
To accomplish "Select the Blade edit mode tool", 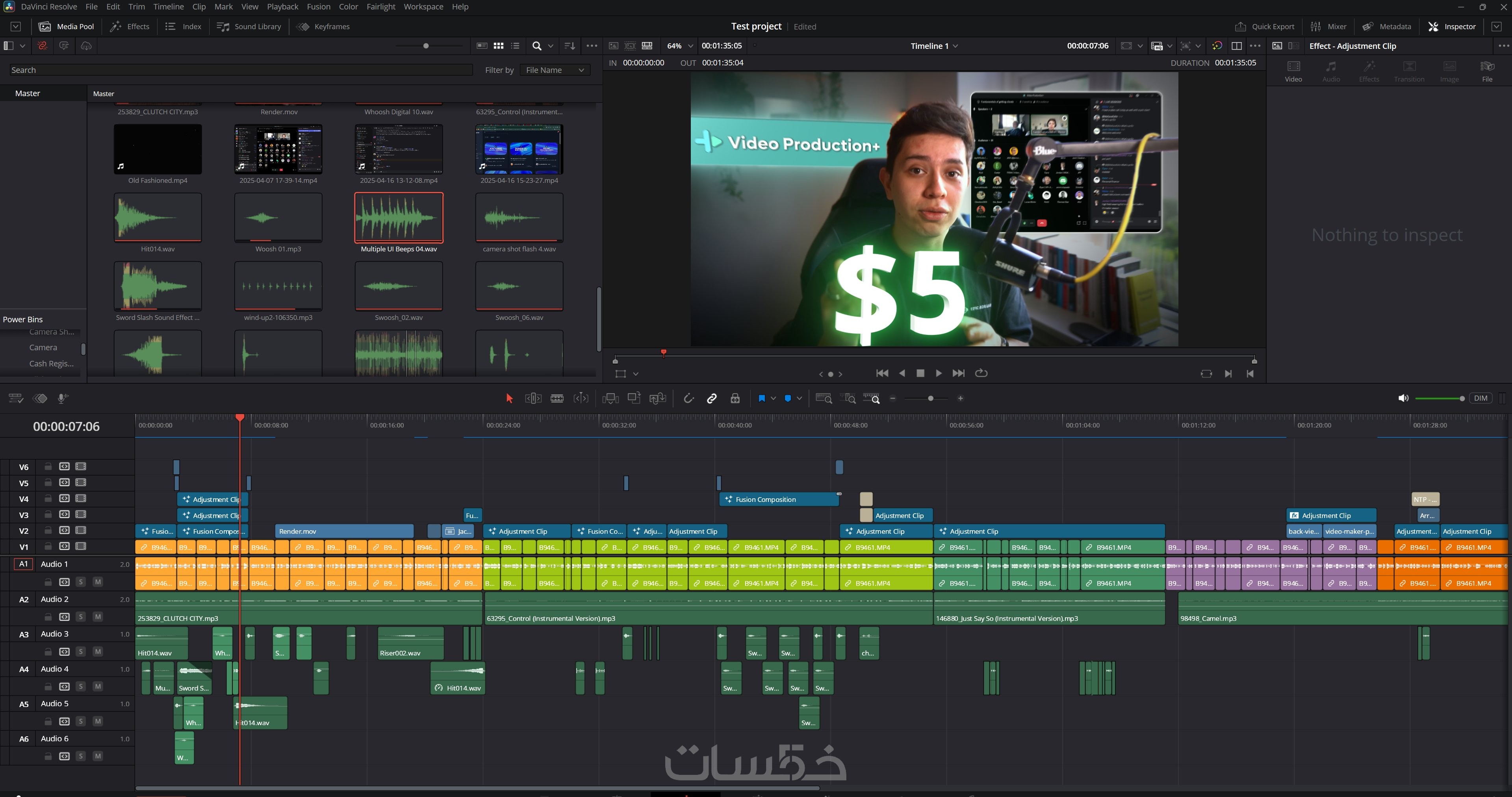I will 557,399.
